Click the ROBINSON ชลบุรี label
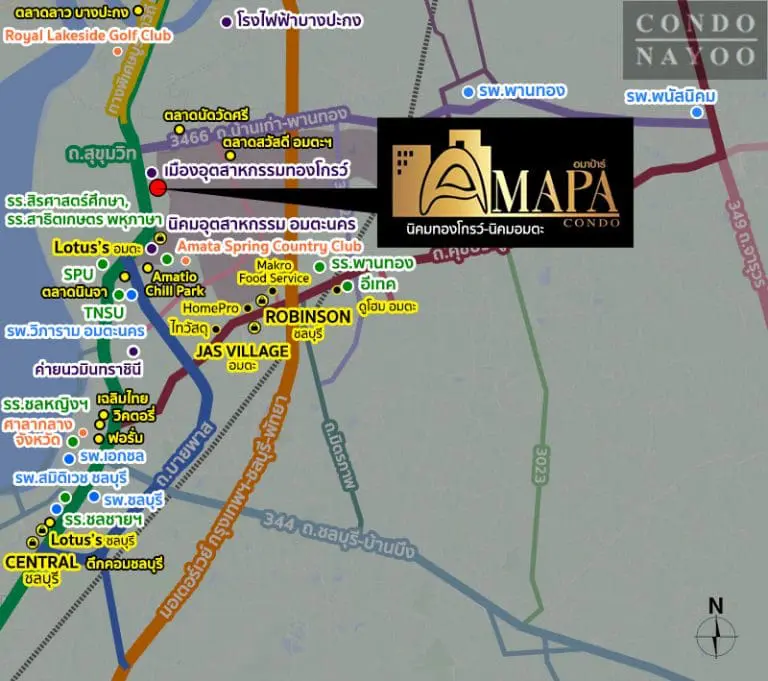 coord(308,323)
